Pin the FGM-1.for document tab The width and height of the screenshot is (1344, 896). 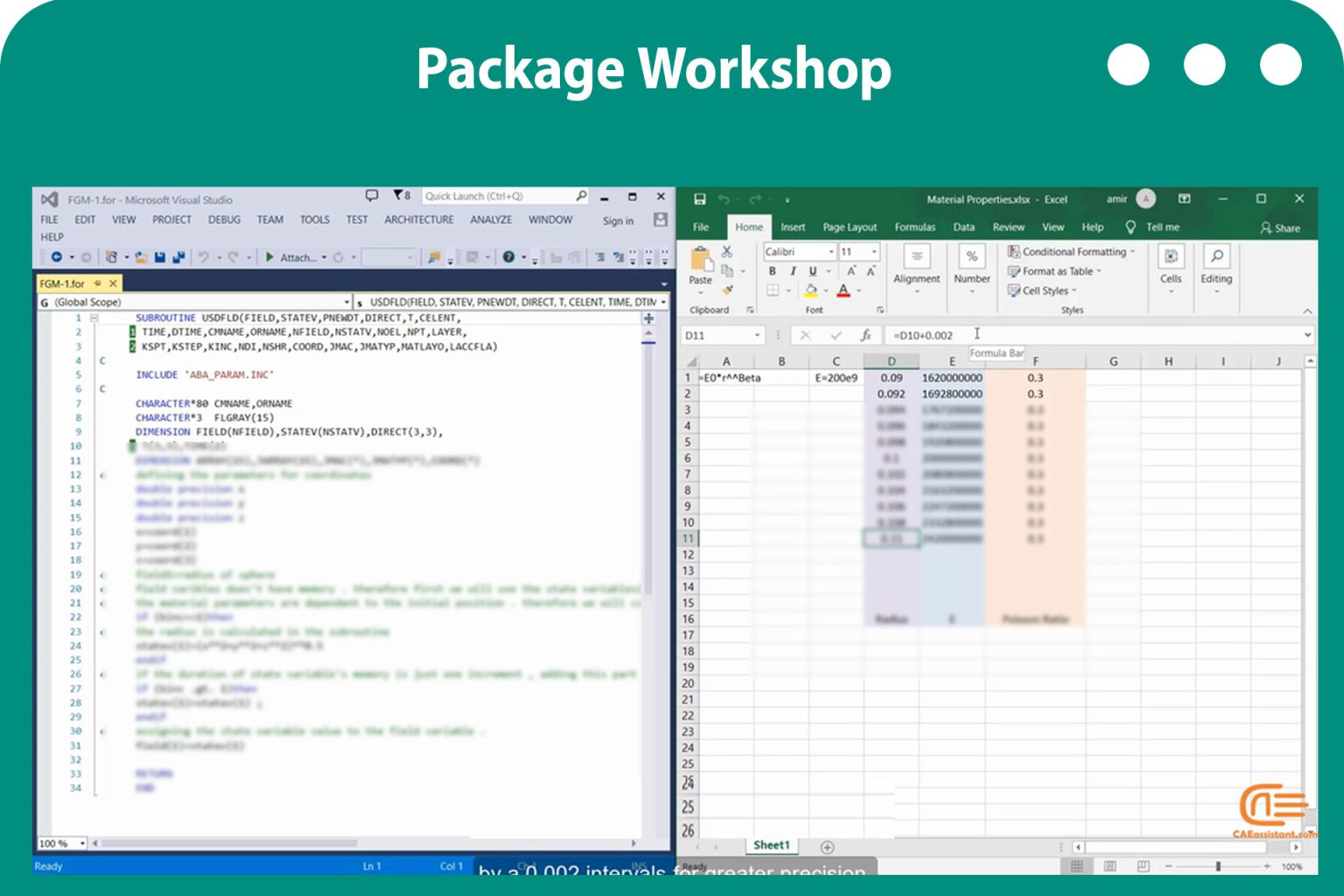tap(99, 283)
